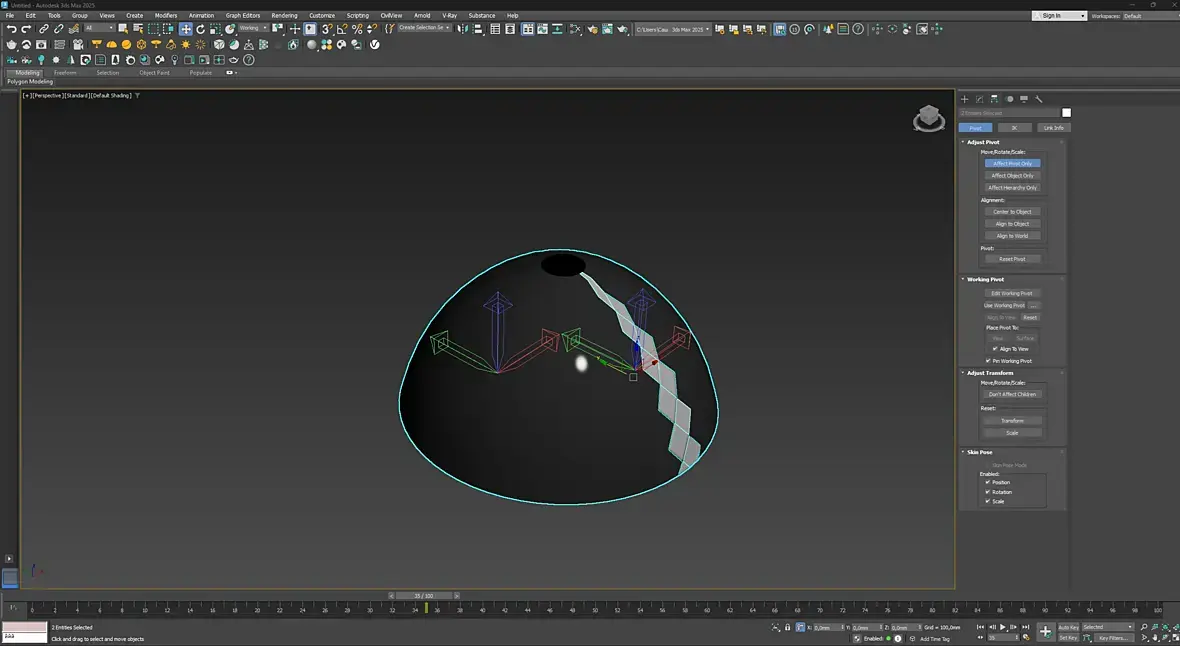Disable the Skin Pose Rotation checkbox

pos(988,492)
